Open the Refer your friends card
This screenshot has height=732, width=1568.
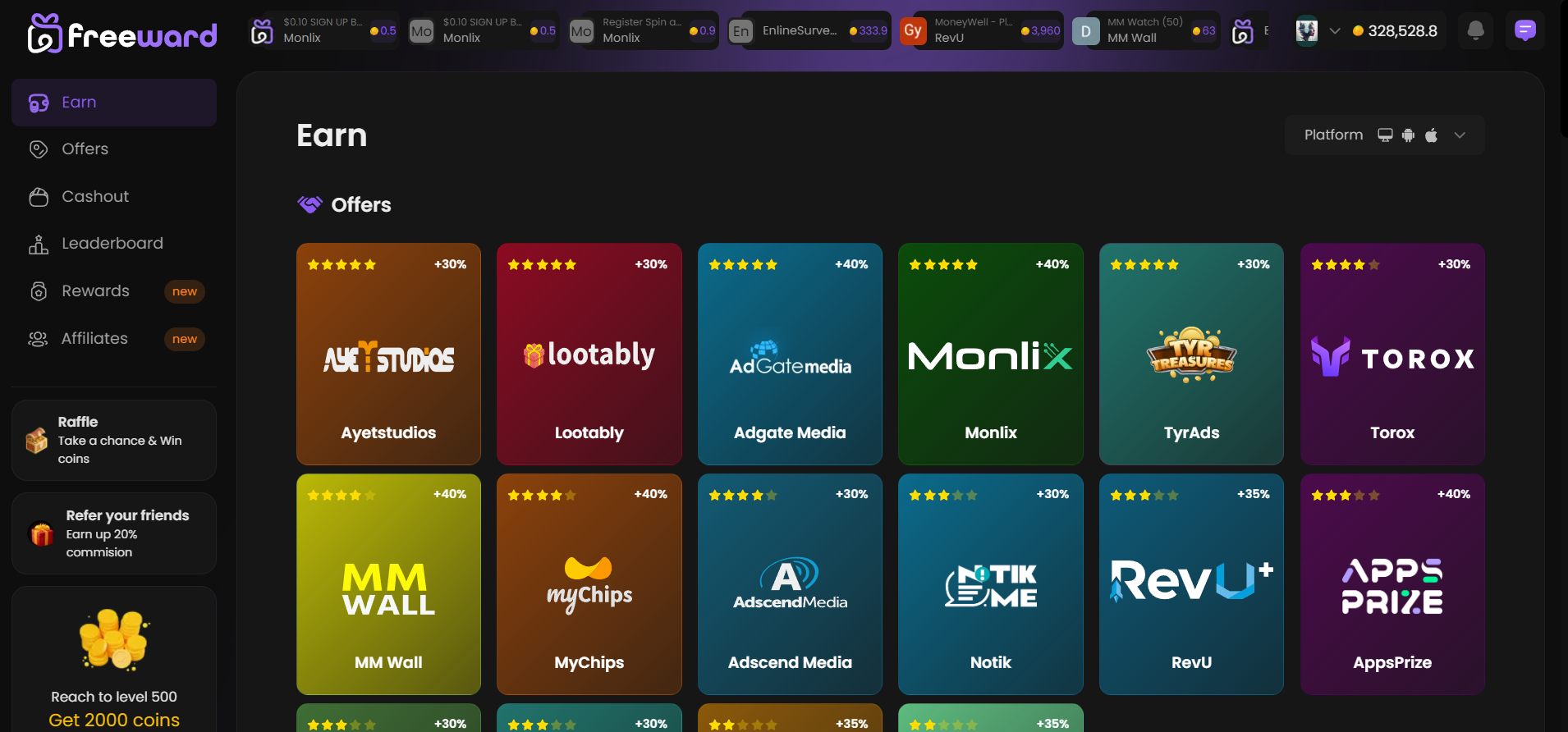[x=114, y=533]
